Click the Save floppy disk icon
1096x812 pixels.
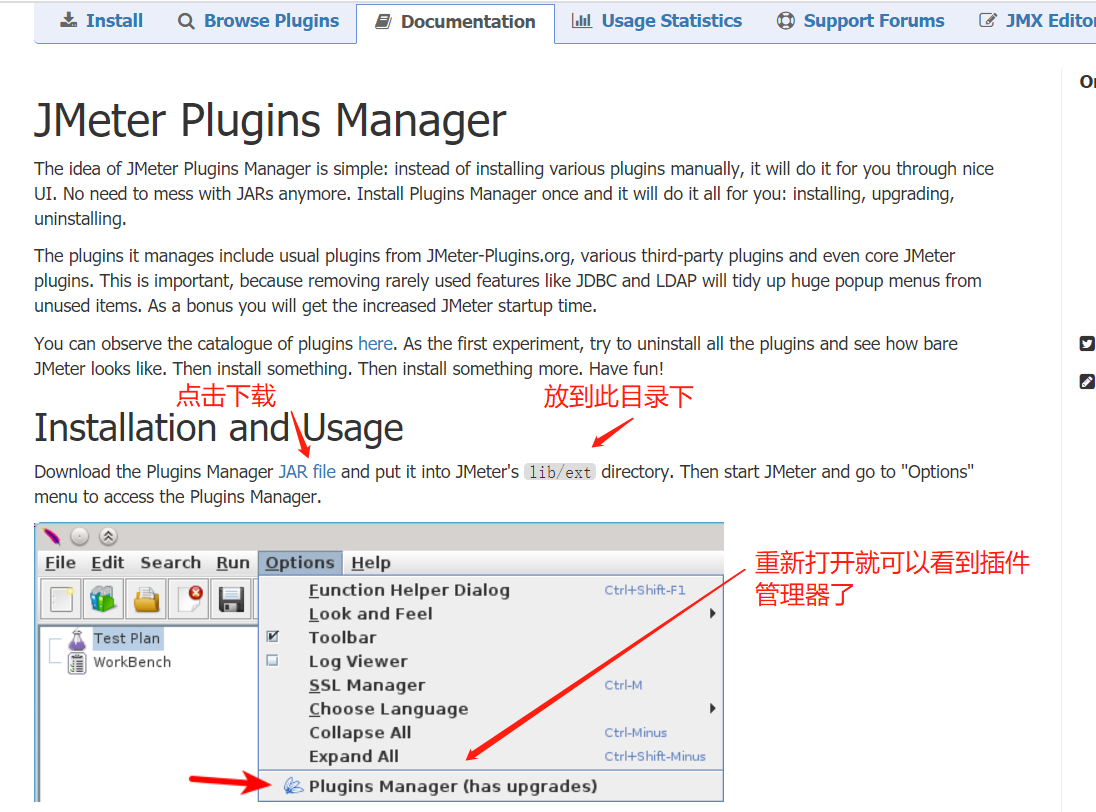(230, 597)
